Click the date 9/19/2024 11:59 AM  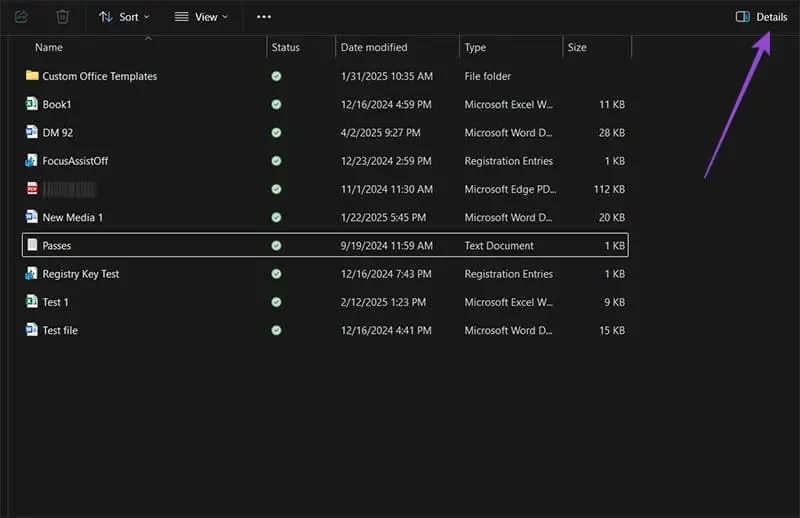pyautogui.click(x=387, y=245)
